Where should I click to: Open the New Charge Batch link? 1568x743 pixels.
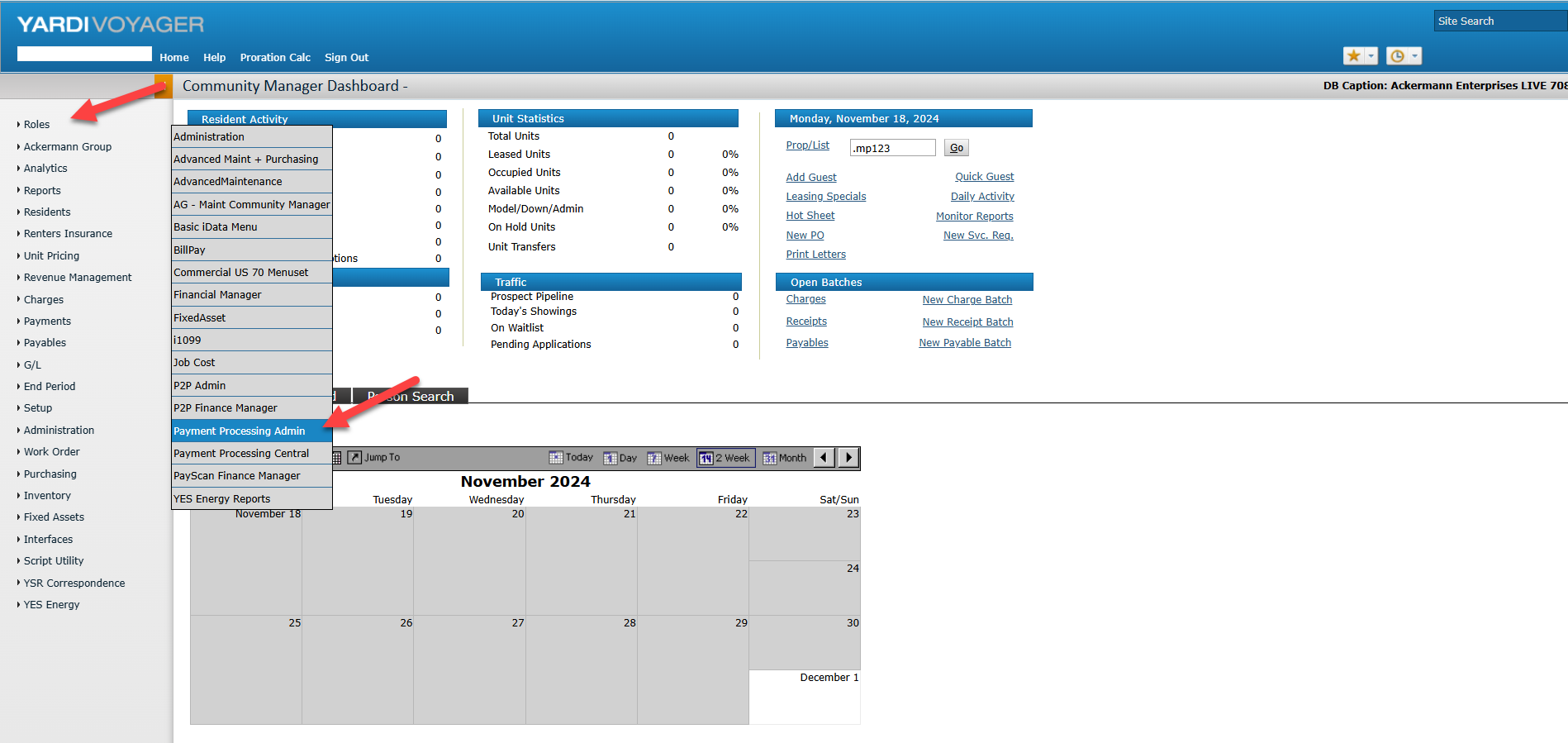(x=967, y=300)
